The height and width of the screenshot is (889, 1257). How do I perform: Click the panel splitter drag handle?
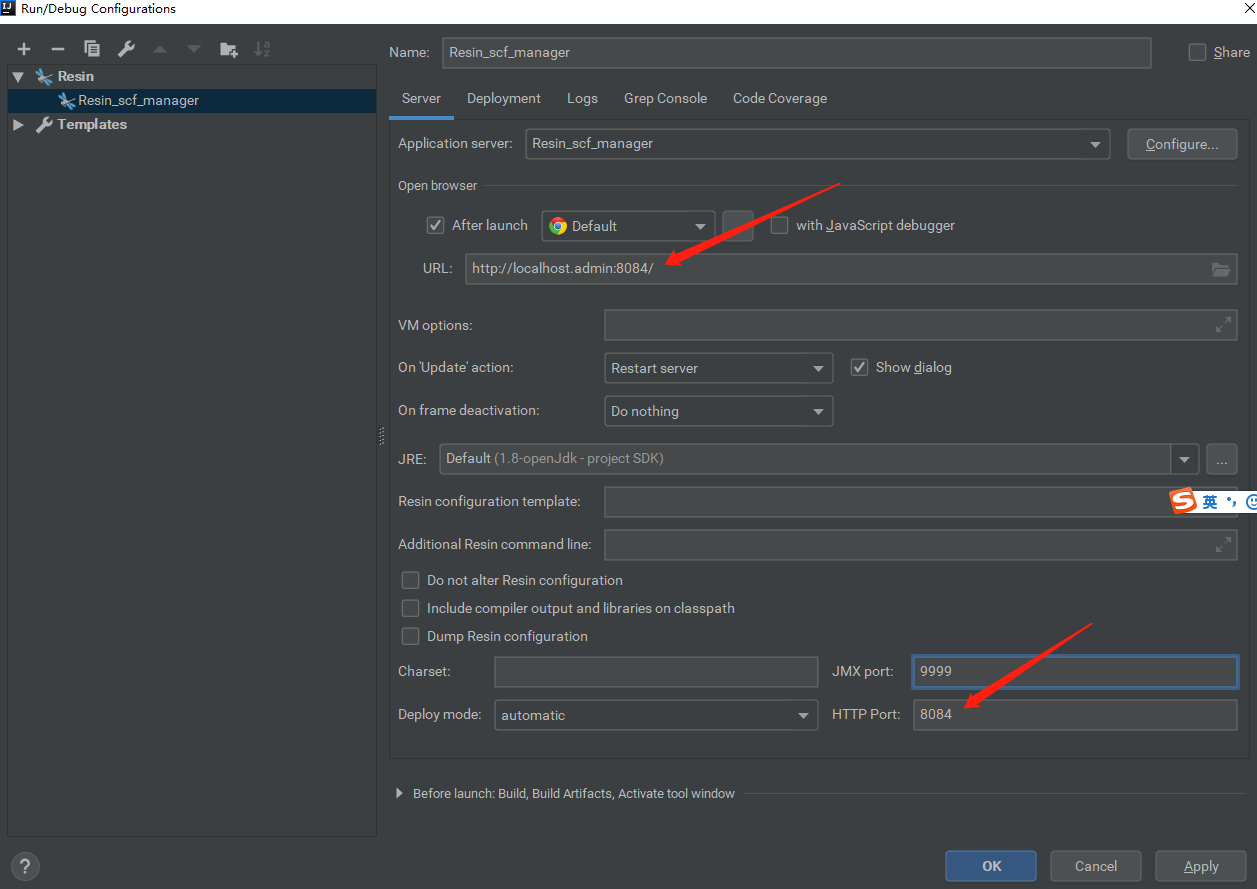(x=382, y=436)
